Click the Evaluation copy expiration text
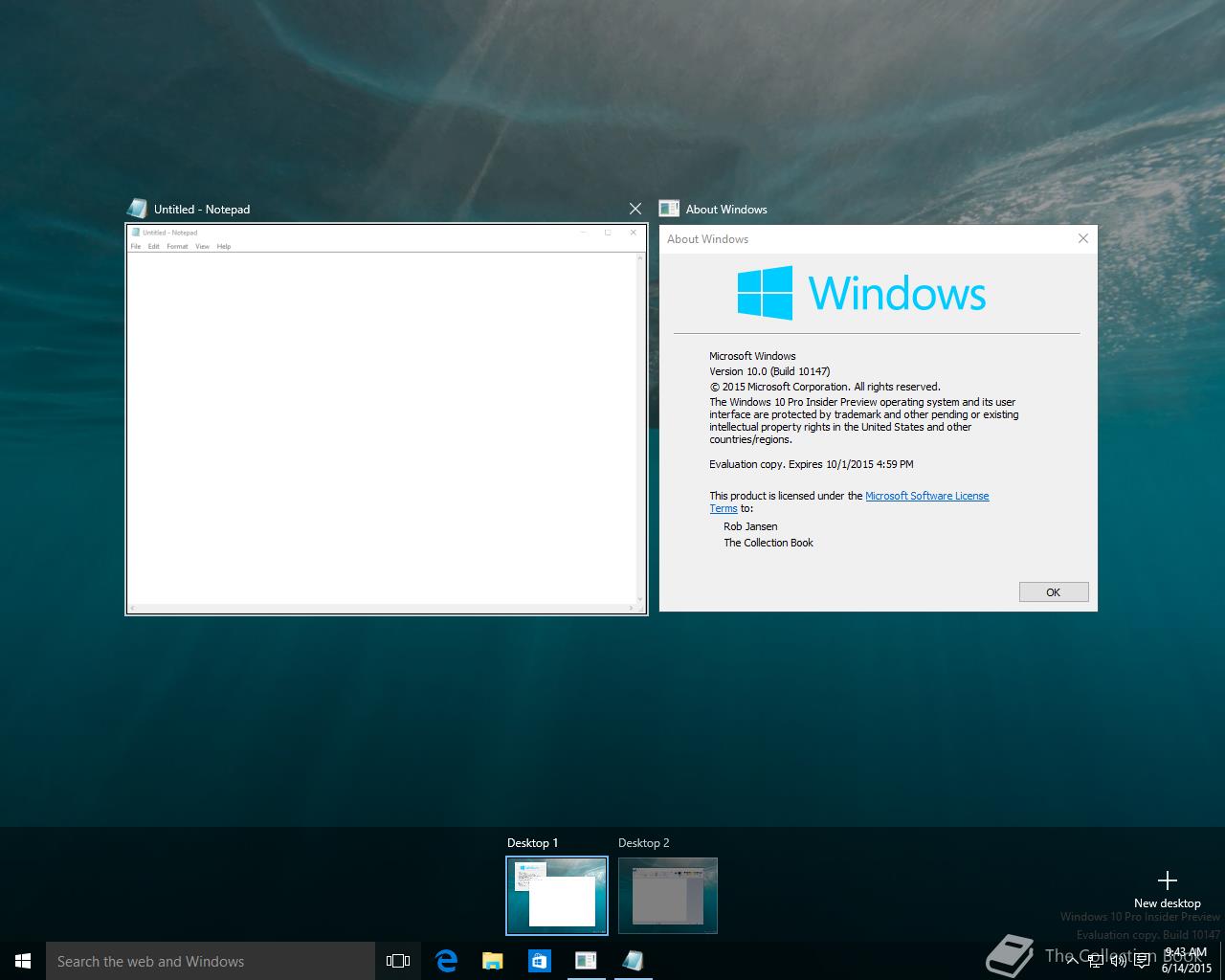The height and width of the screenshot is (980, 1225). [812, 464]
